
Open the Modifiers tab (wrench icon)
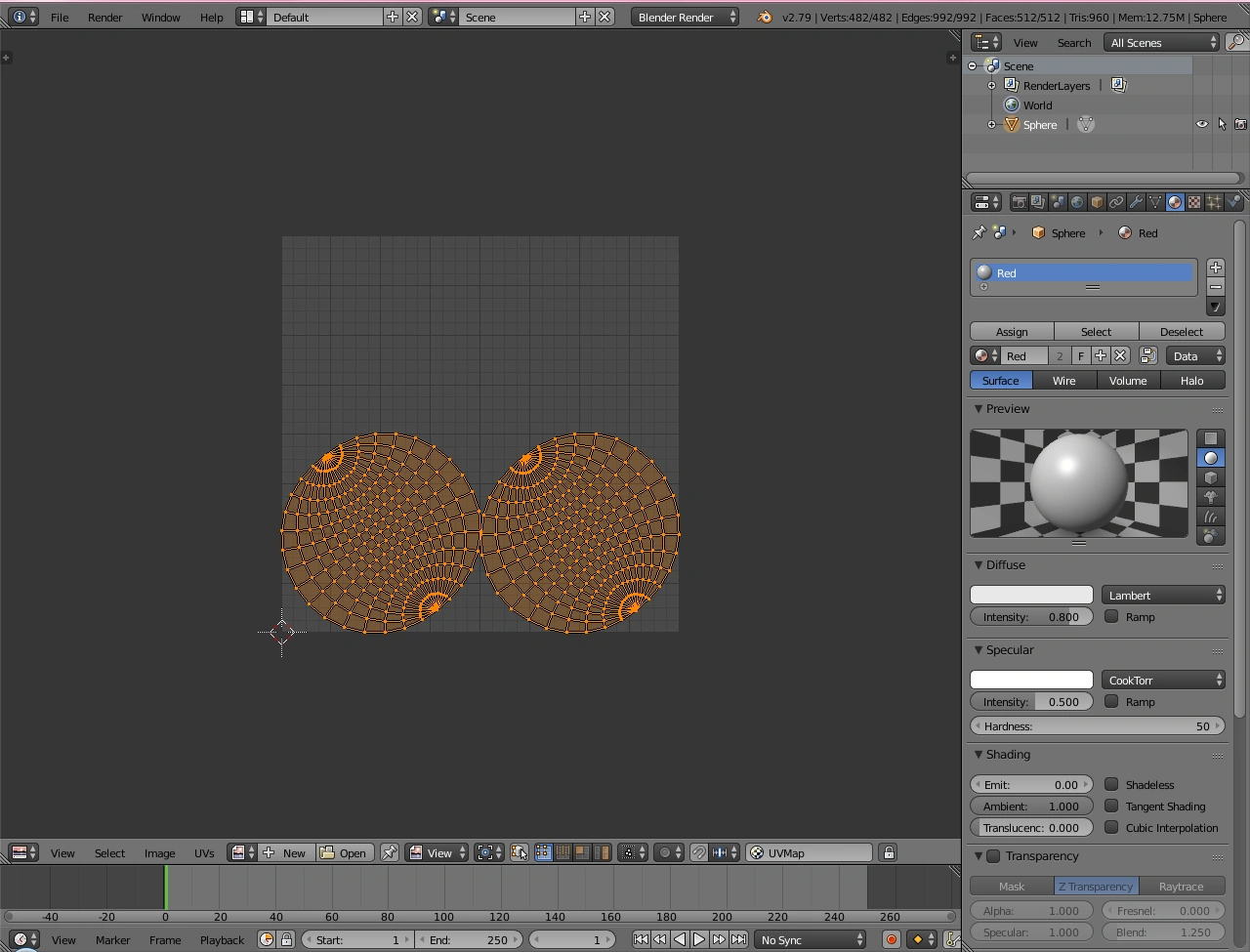point(1136,202)
